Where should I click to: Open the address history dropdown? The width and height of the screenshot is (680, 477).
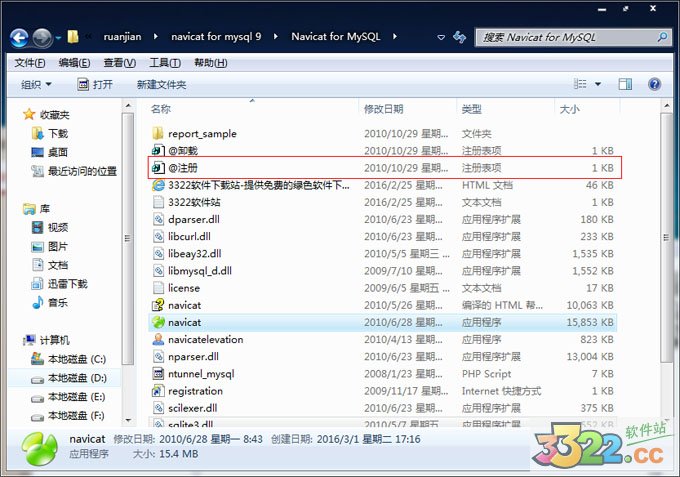441,37
